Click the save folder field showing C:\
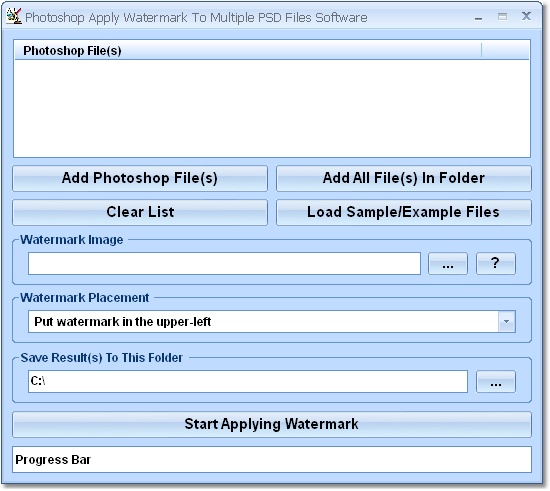This screenshot has width=550, height=491. coord(248,381)
